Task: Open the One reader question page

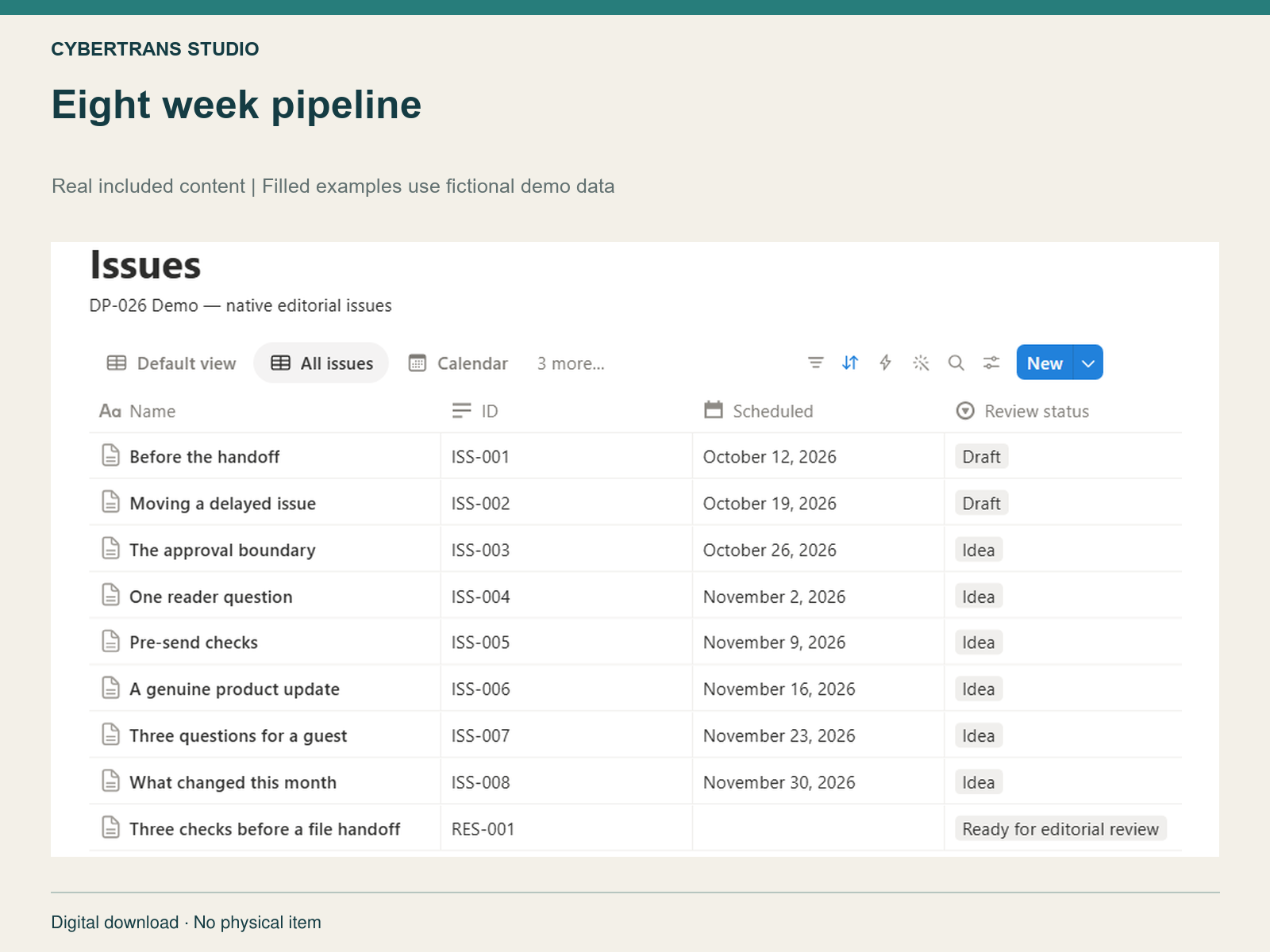Action: coord(211,597)
